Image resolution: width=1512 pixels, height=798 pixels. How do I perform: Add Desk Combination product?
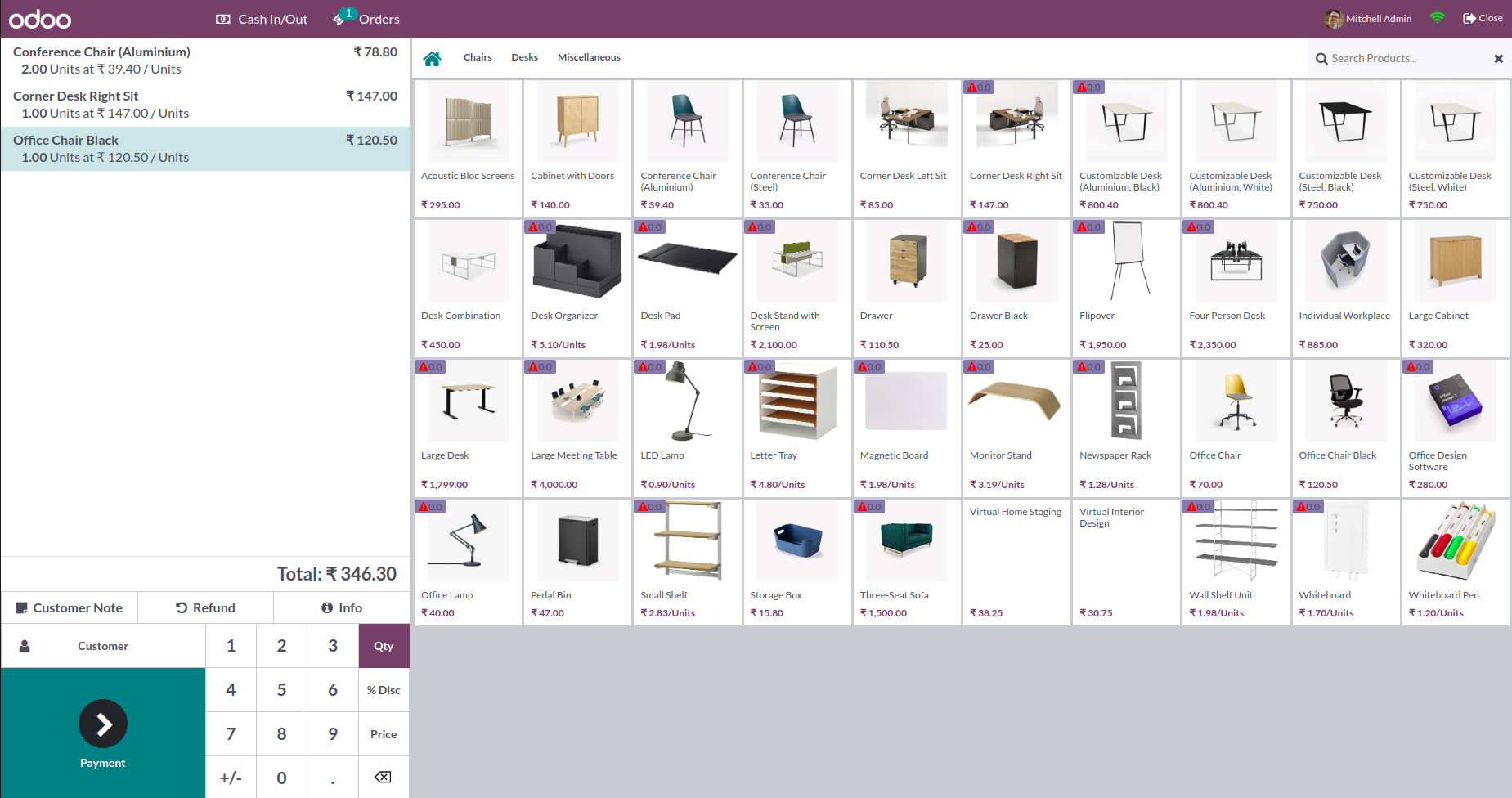tap(468, 288)
